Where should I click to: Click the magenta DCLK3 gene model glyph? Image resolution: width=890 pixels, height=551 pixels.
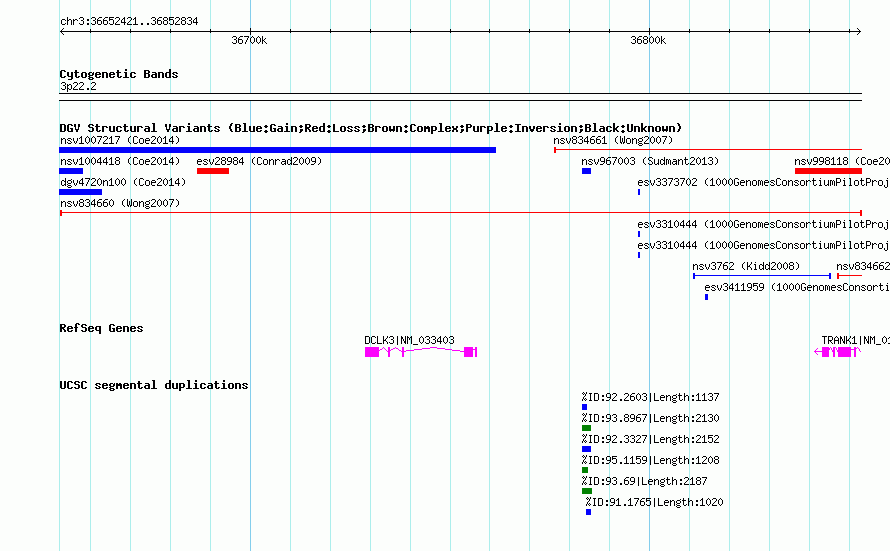[x=421, y=352]
